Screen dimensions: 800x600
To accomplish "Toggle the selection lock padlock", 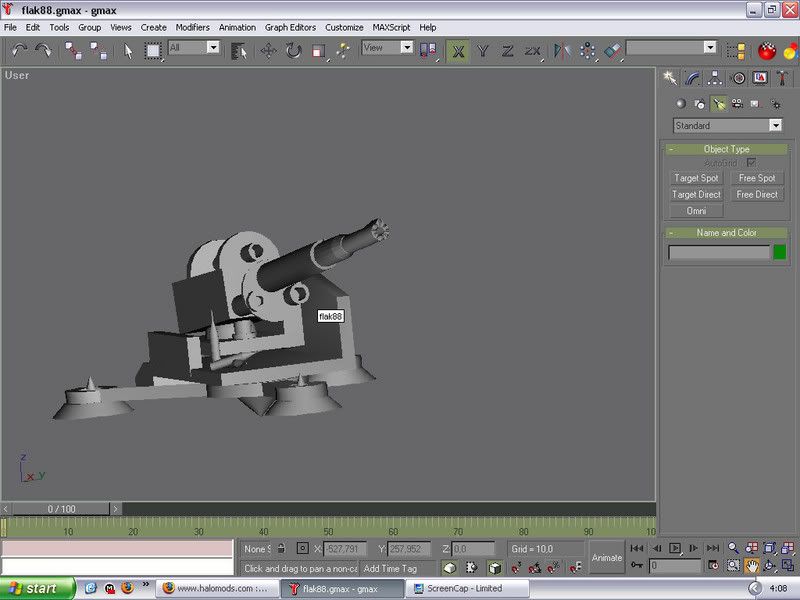I will [x=281, y=548].
